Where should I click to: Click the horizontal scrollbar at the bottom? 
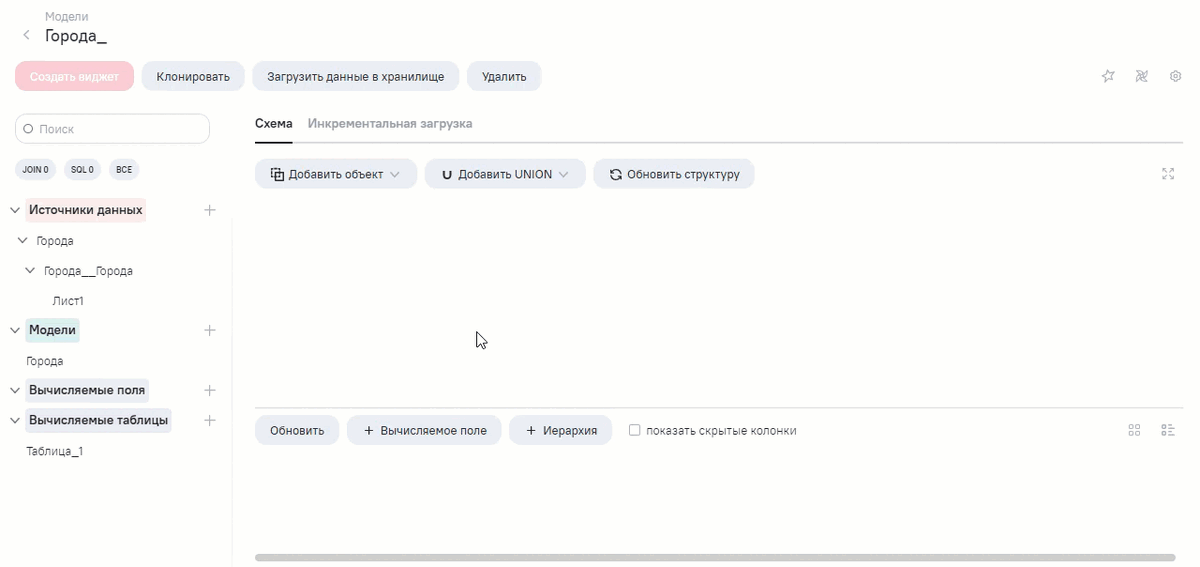(x=715, y=557)
